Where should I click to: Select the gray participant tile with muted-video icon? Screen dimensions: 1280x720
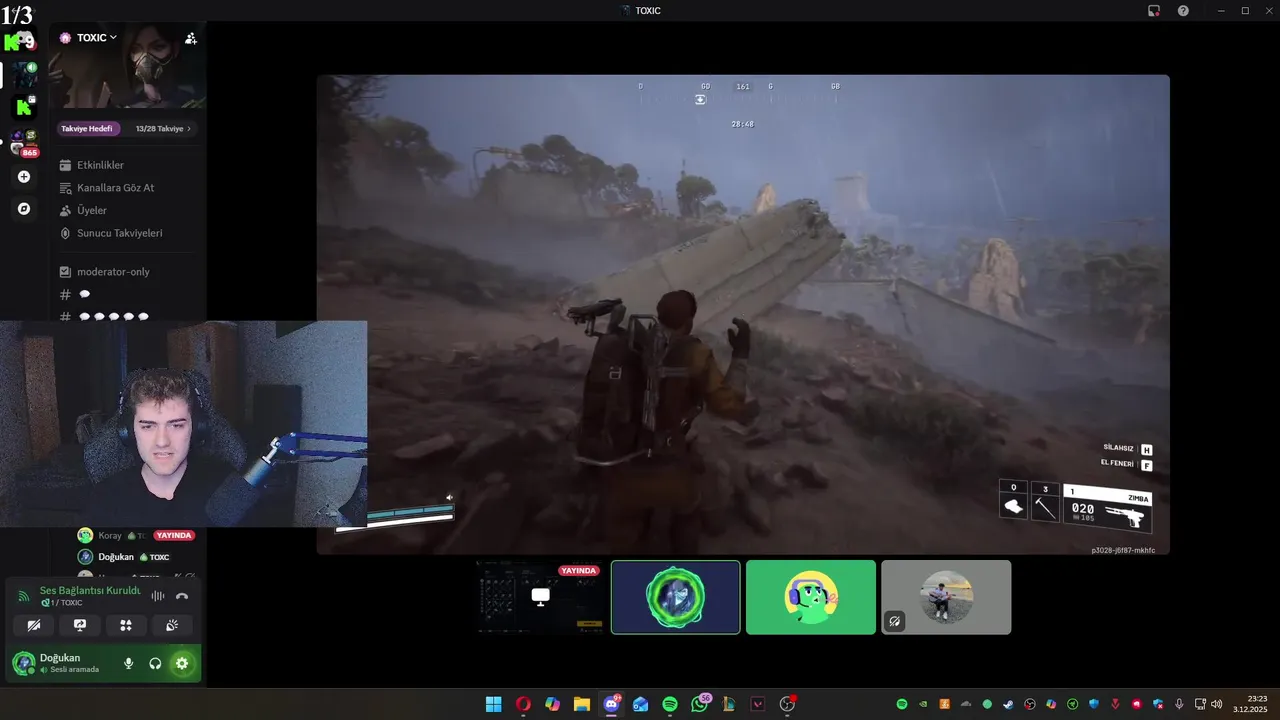pos(946,597)
